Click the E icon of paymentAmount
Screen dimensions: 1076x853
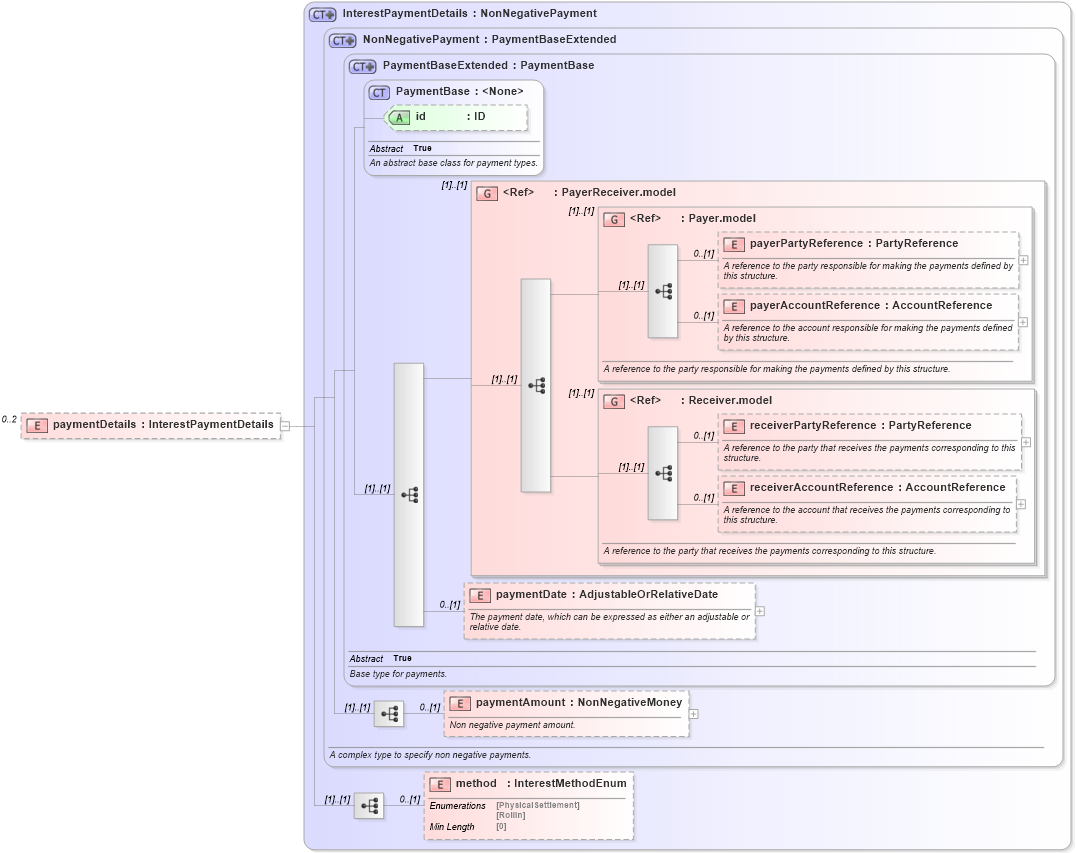coord(460,703)
